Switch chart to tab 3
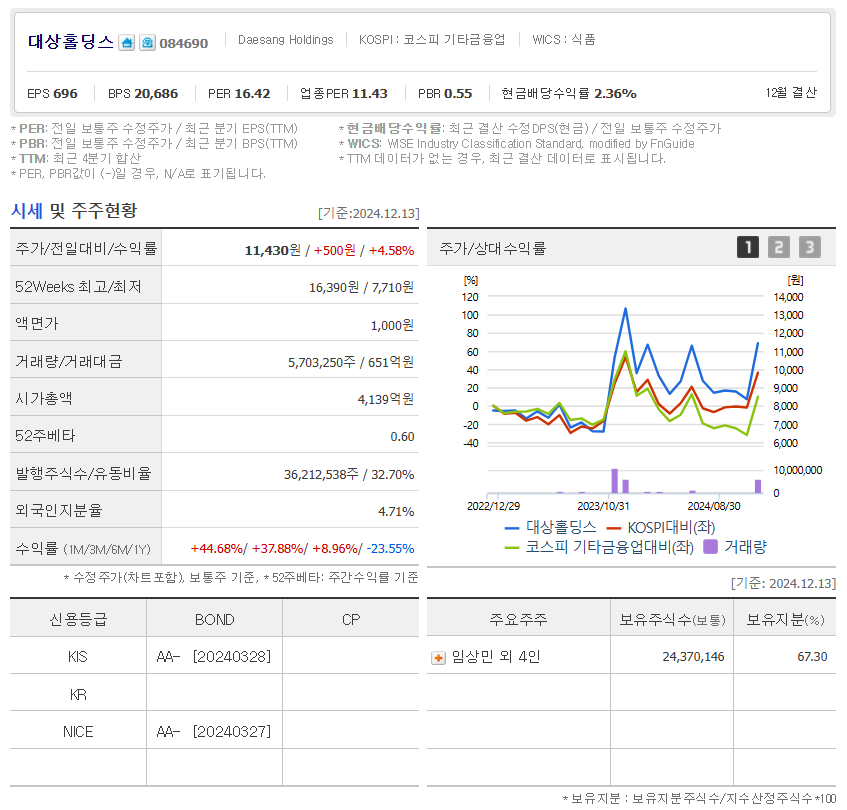 pos(810,247)
